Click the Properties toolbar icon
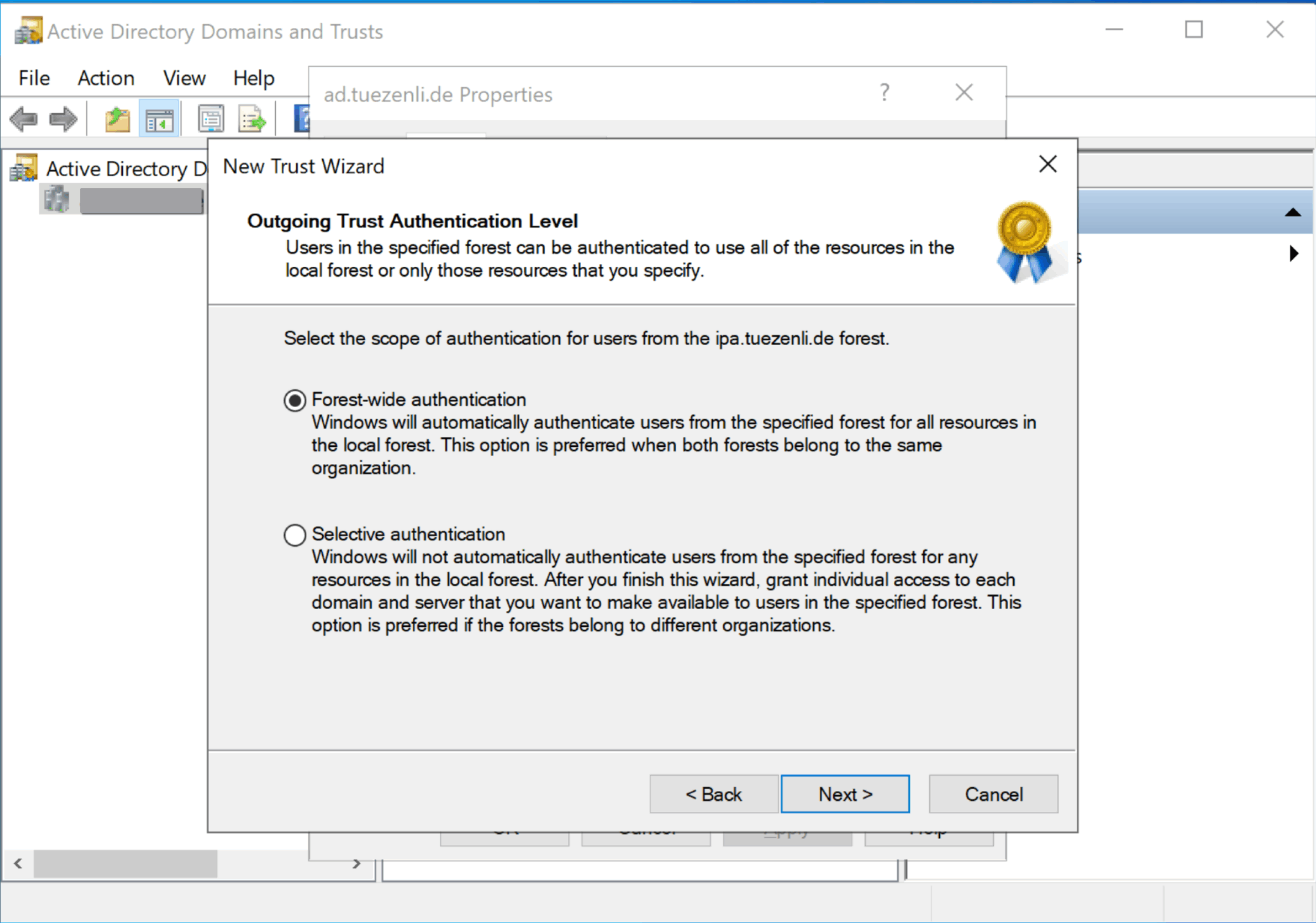 210,119
